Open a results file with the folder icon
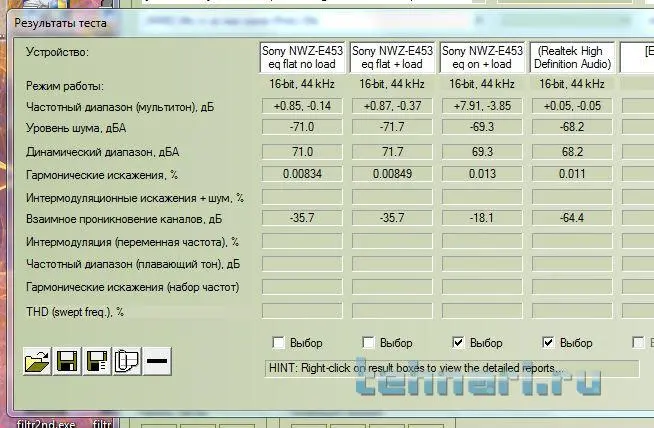The image size is (654, 428). coord(37,361)
